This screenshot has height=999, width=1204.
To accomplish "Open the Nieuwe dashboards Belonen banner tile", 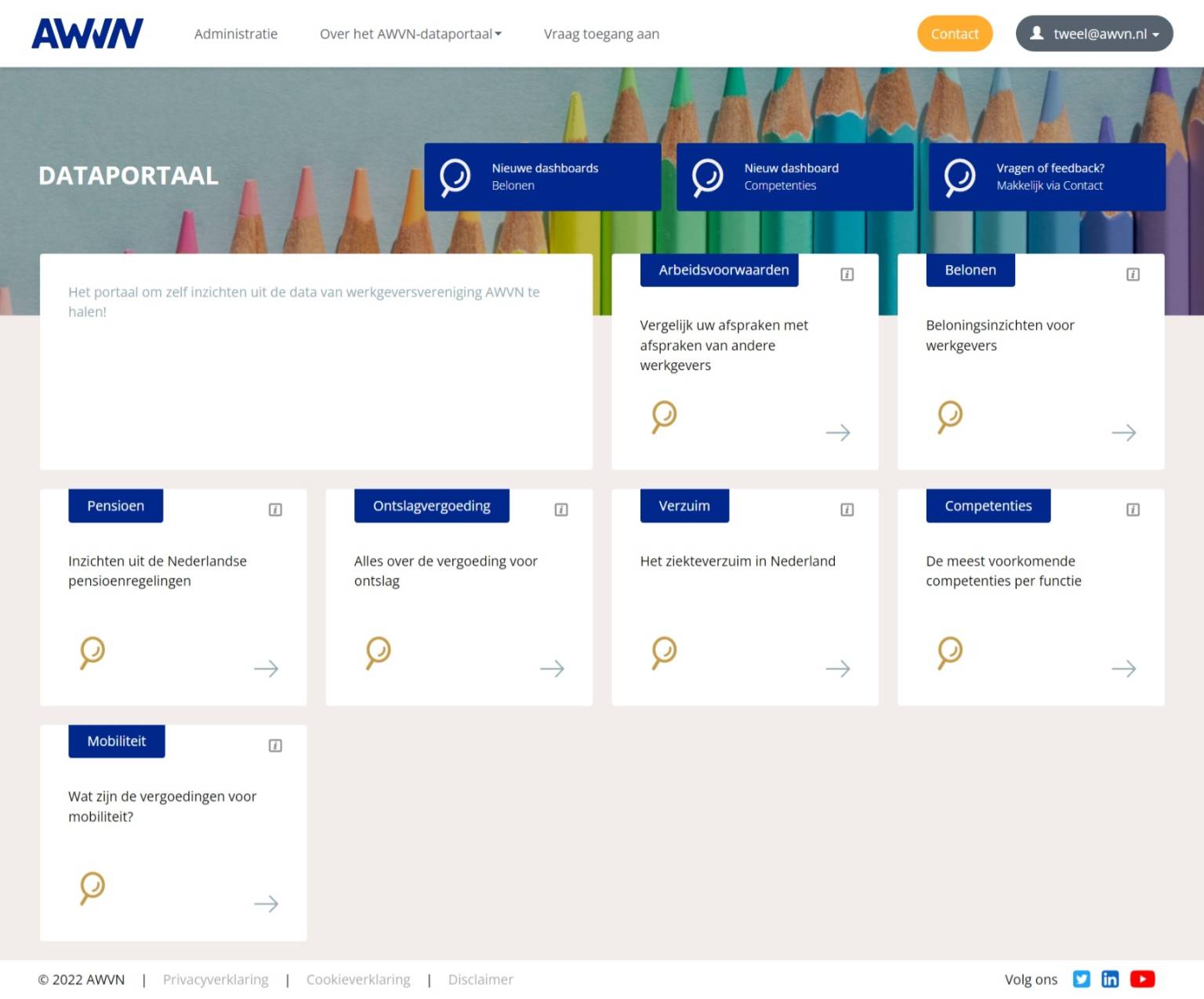I will click(542, 176).
